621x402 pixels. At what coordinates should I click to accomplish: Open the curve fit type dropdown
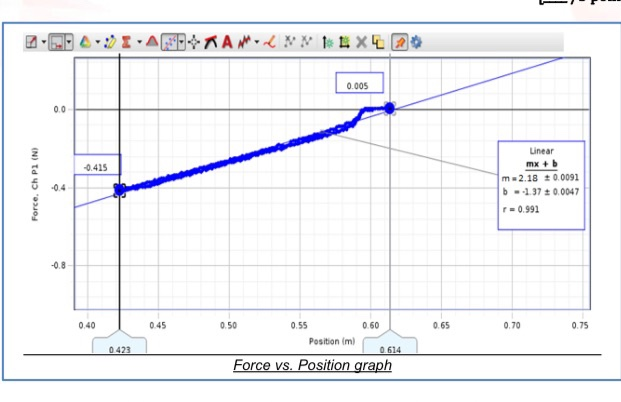click(x=181, y=42)
